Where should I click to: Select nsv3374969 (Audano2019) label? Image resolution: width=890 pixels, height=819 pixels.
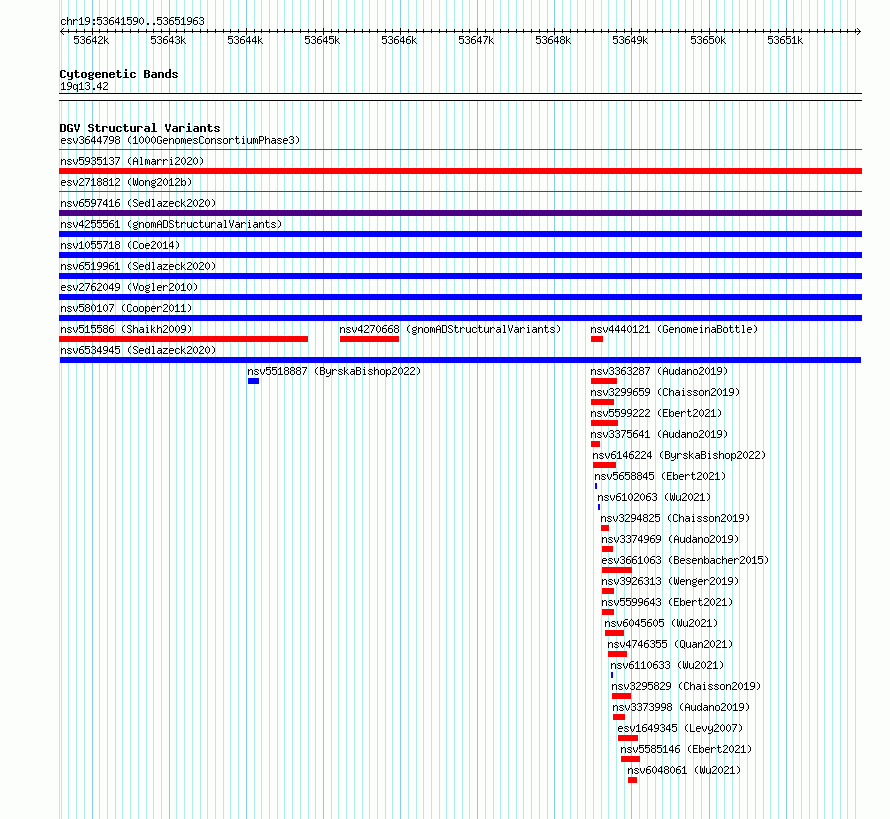point(670,539)
